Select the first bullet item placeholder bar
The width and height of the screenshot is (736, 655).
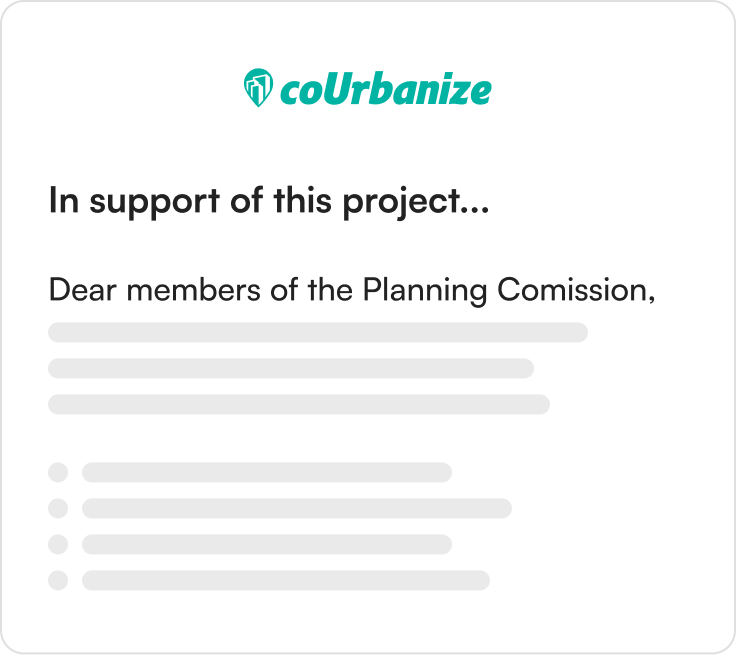coord(267,472)
